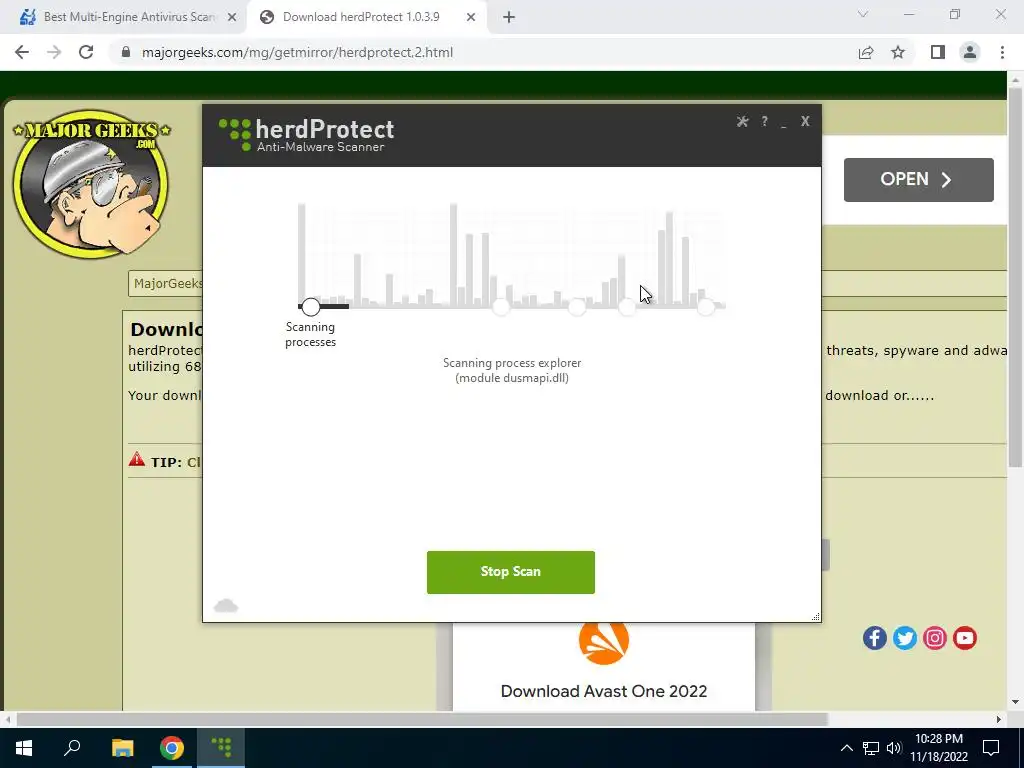
Task: Open Chrome profile avatar
Action: [x=970, y=52]
